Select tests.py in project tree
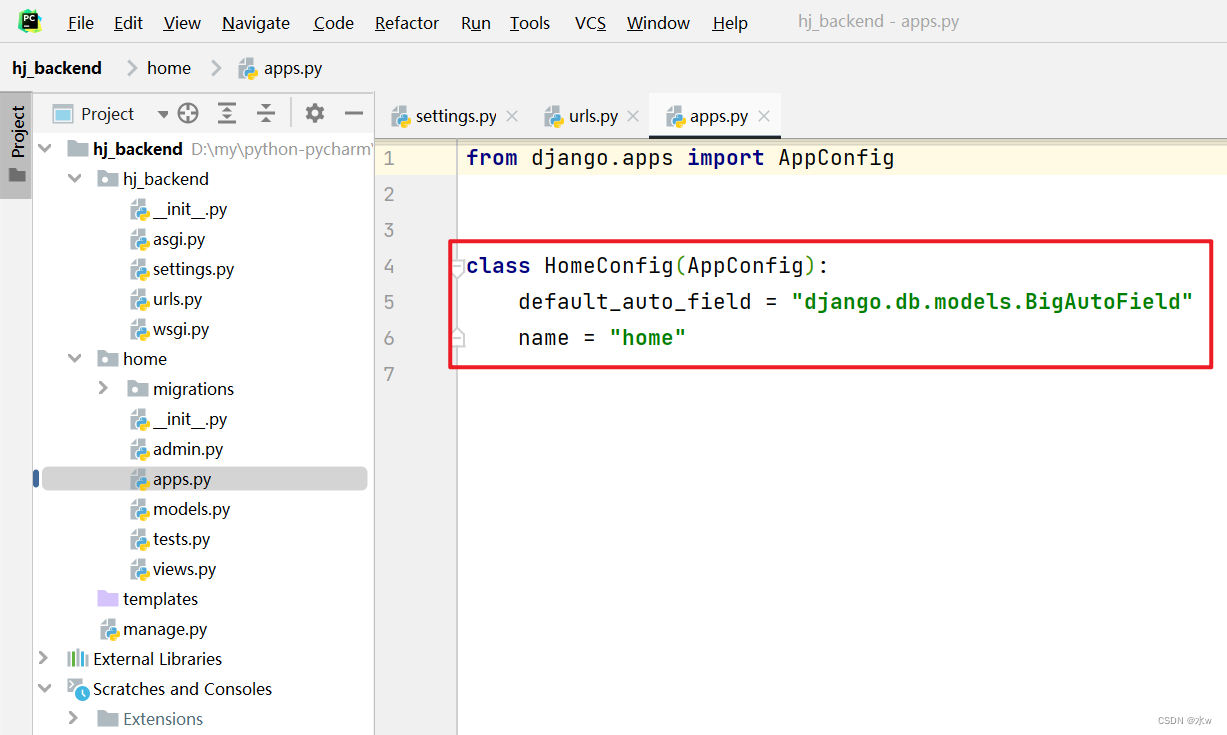The image size is (1227, 735). coord(170,539)
